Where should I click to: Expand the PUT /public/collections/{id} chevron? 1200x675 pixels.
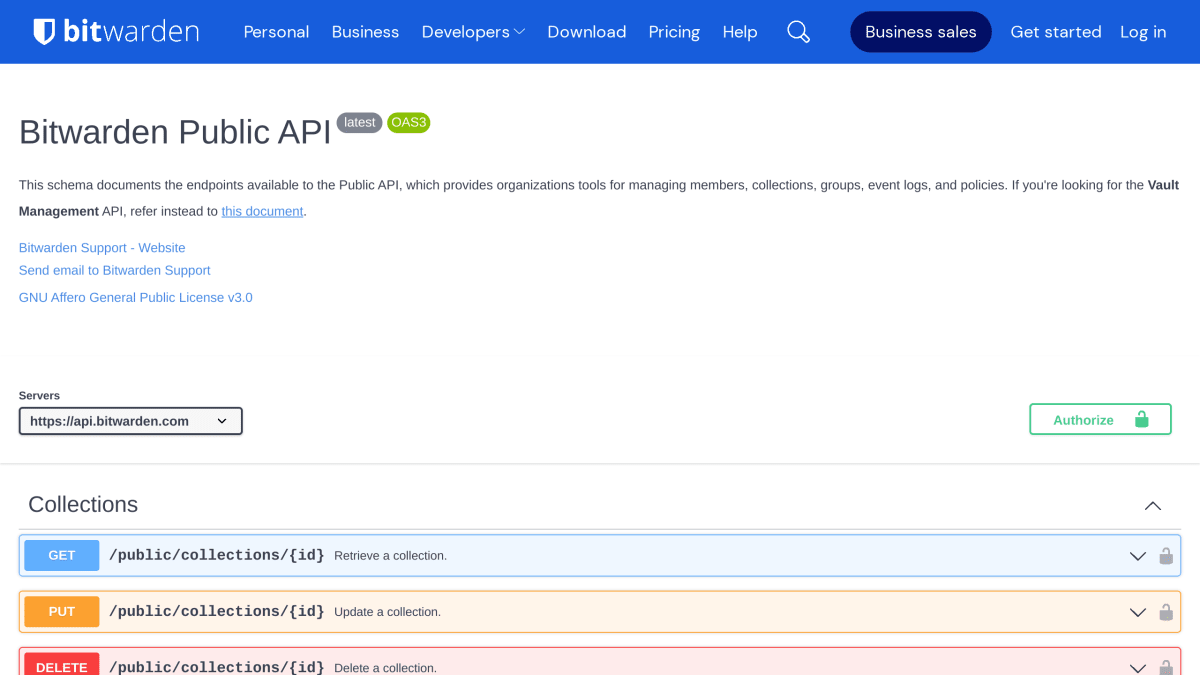1138,612
